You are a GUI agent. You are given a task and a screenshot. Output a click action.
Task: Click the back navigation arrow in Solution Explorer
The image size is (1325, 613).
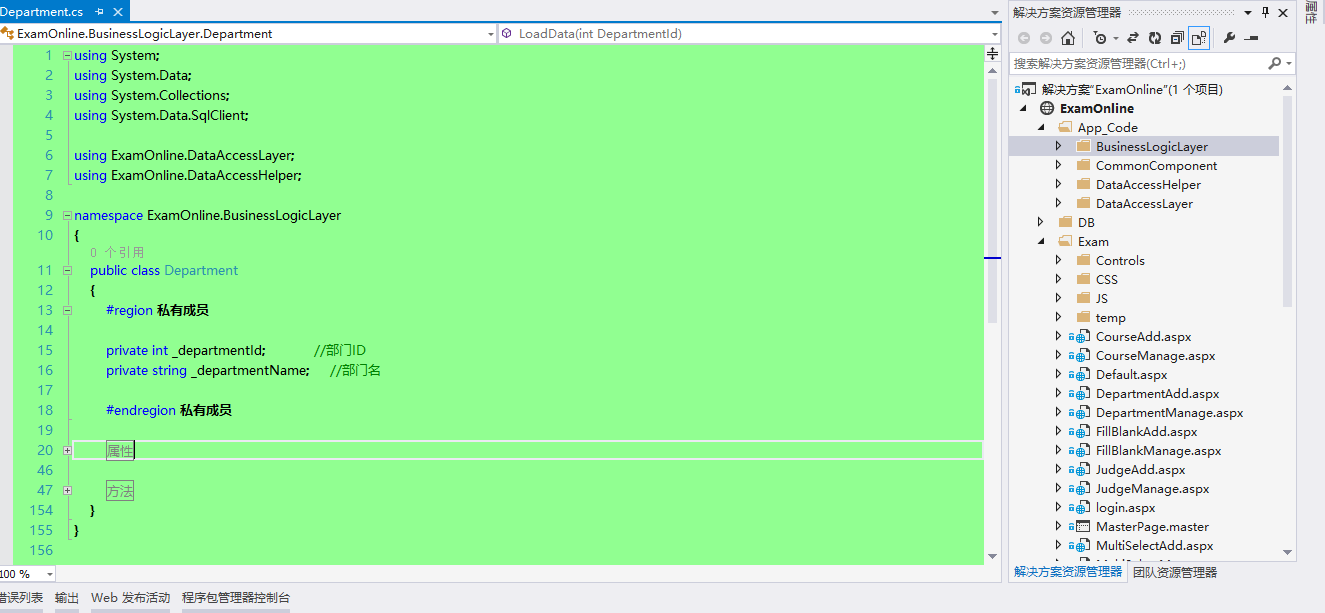[x=1023, y=38]
